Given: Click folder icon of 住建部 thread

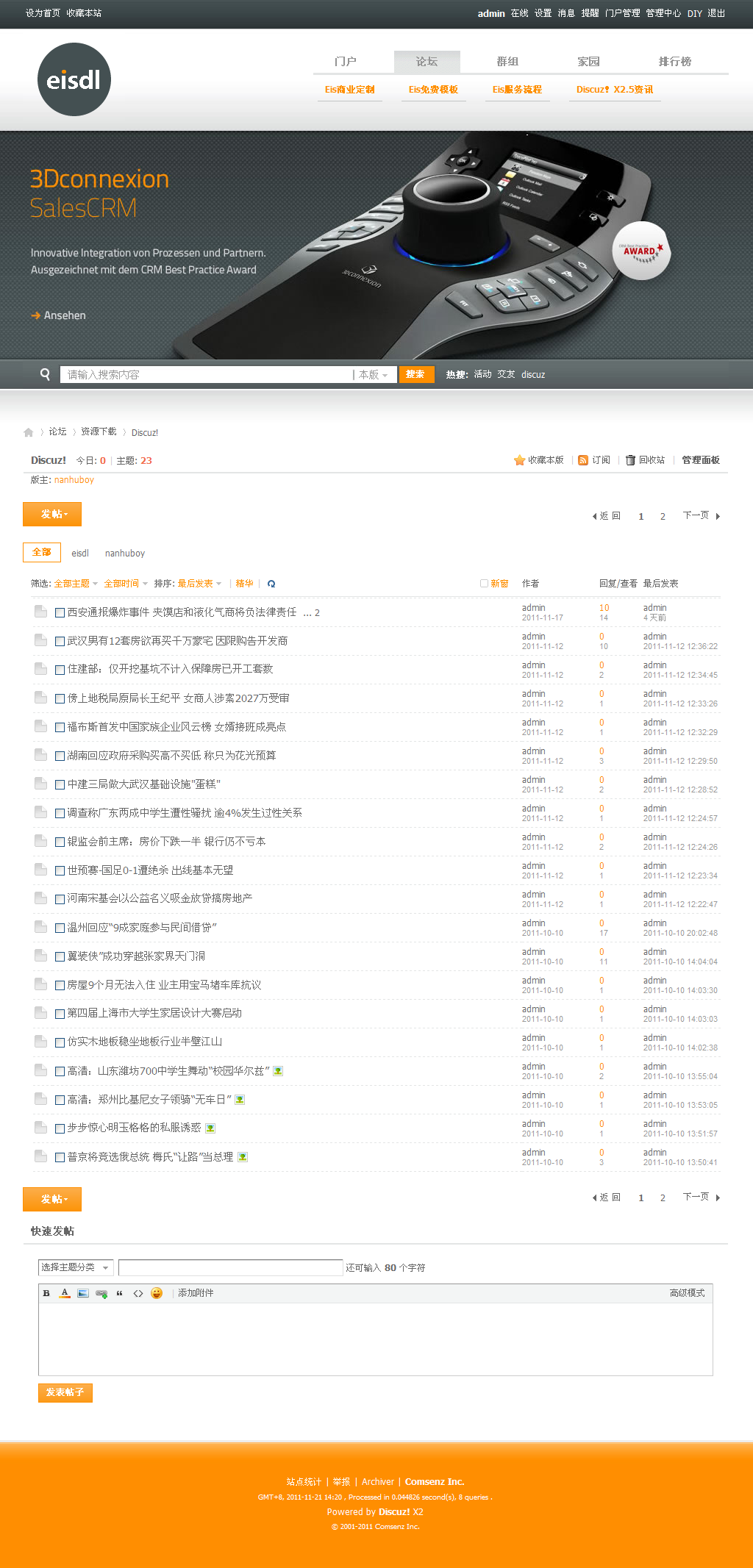Looking at the screenshot, I should pos(40,669).
